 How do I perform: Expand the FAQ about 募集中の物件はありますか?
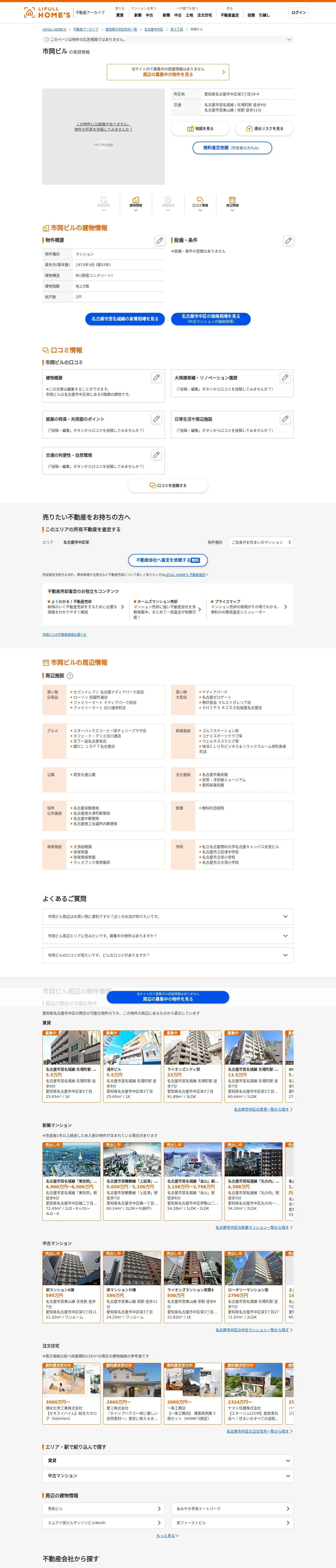click(x=168, y=936)
